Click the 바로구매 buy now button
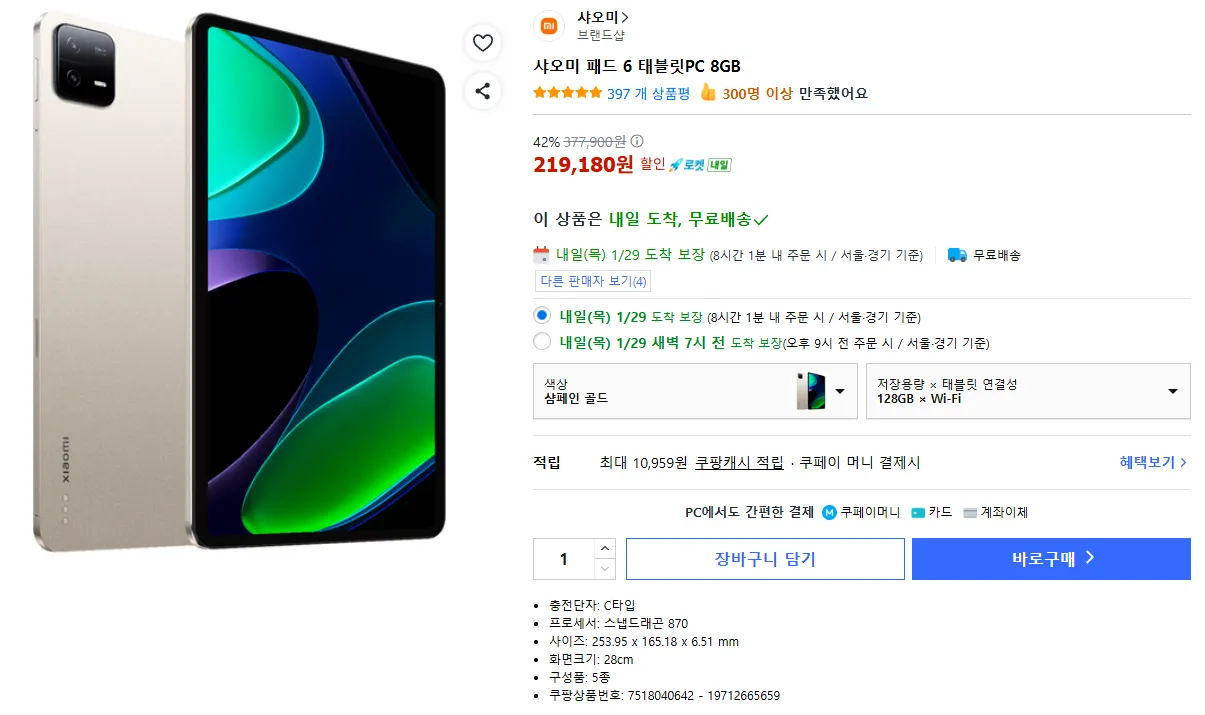This screenshot has height=715, width=1205. pyautogui.click(x=1050, y=559)
